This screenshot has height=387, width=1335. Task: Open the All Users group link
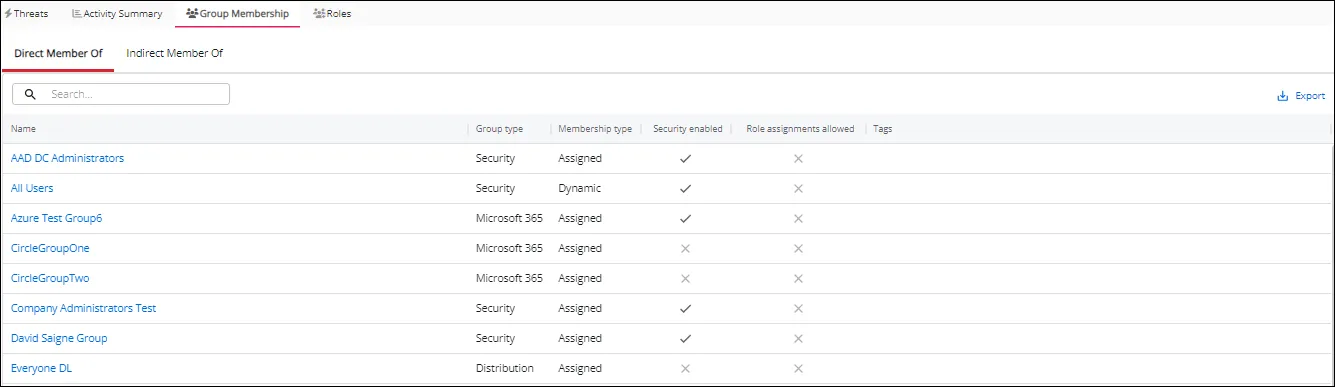click(32, 188)
